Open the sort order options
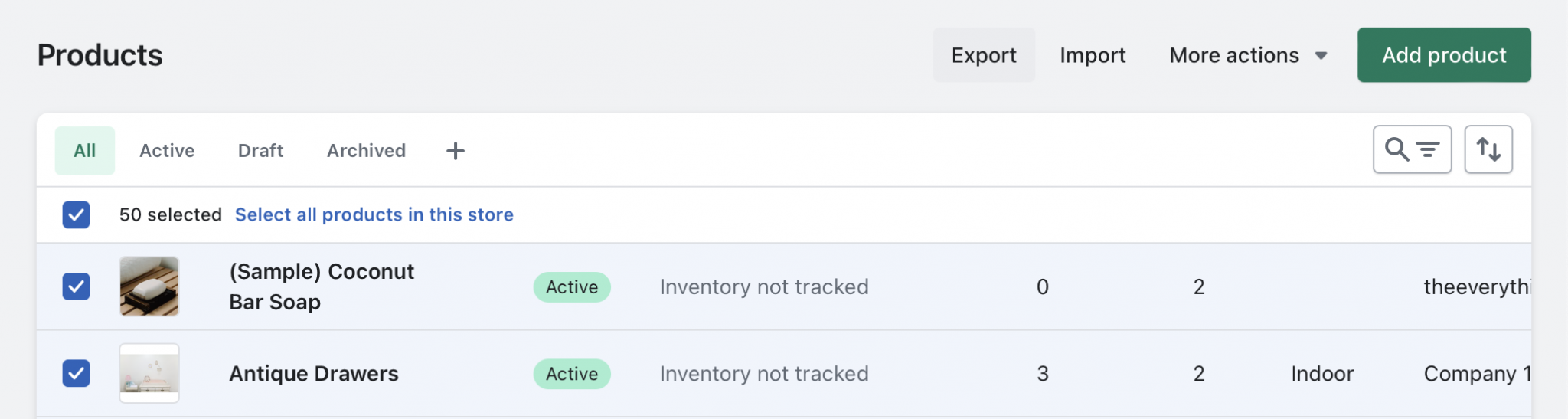Screen dimensions: 1568x419 click(1488, 149)
